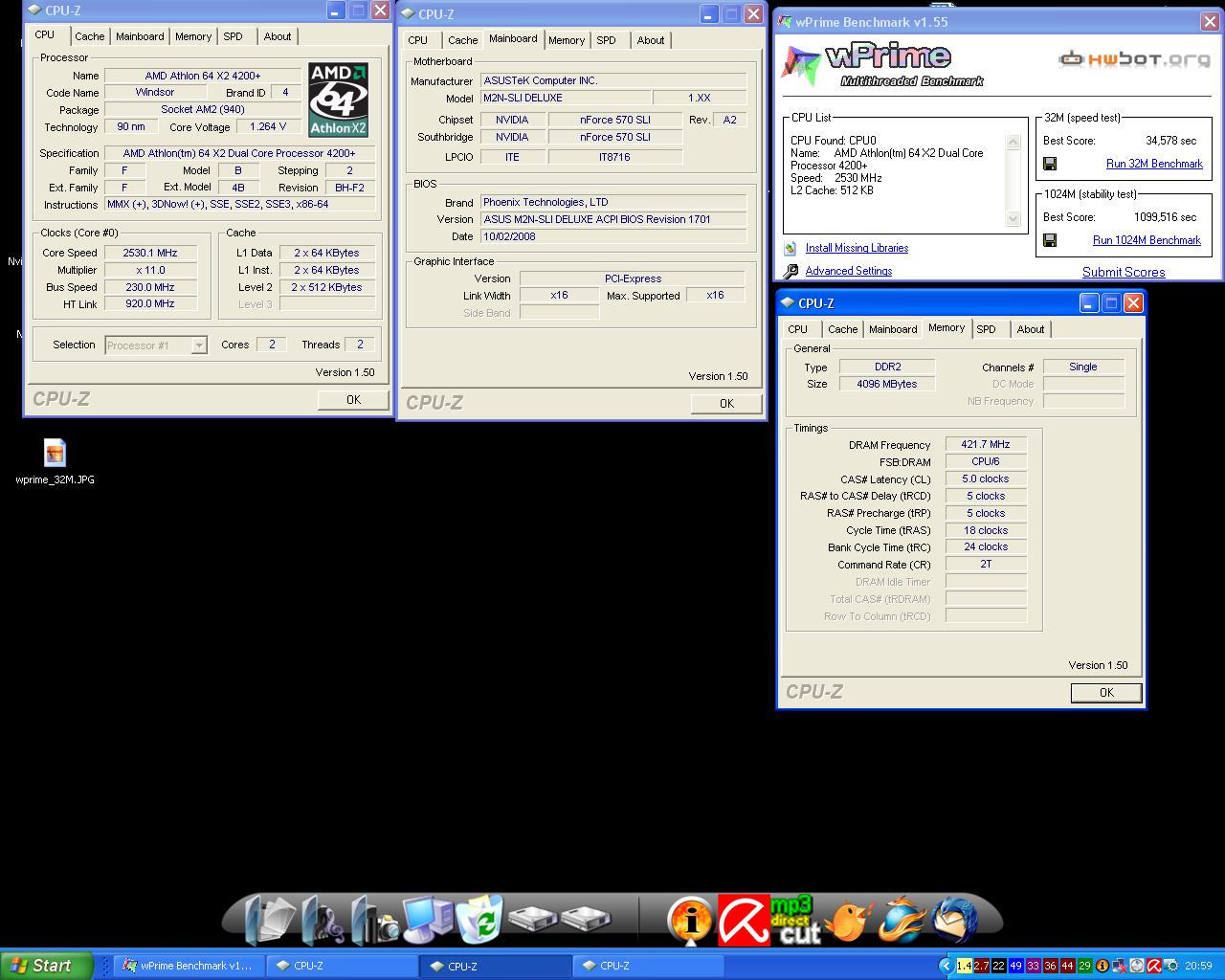Viewport: 1225px width, 980px height.
Task: Click the CPU List scrollbar up arrow in wPrime
Action: coord(1013,142)
